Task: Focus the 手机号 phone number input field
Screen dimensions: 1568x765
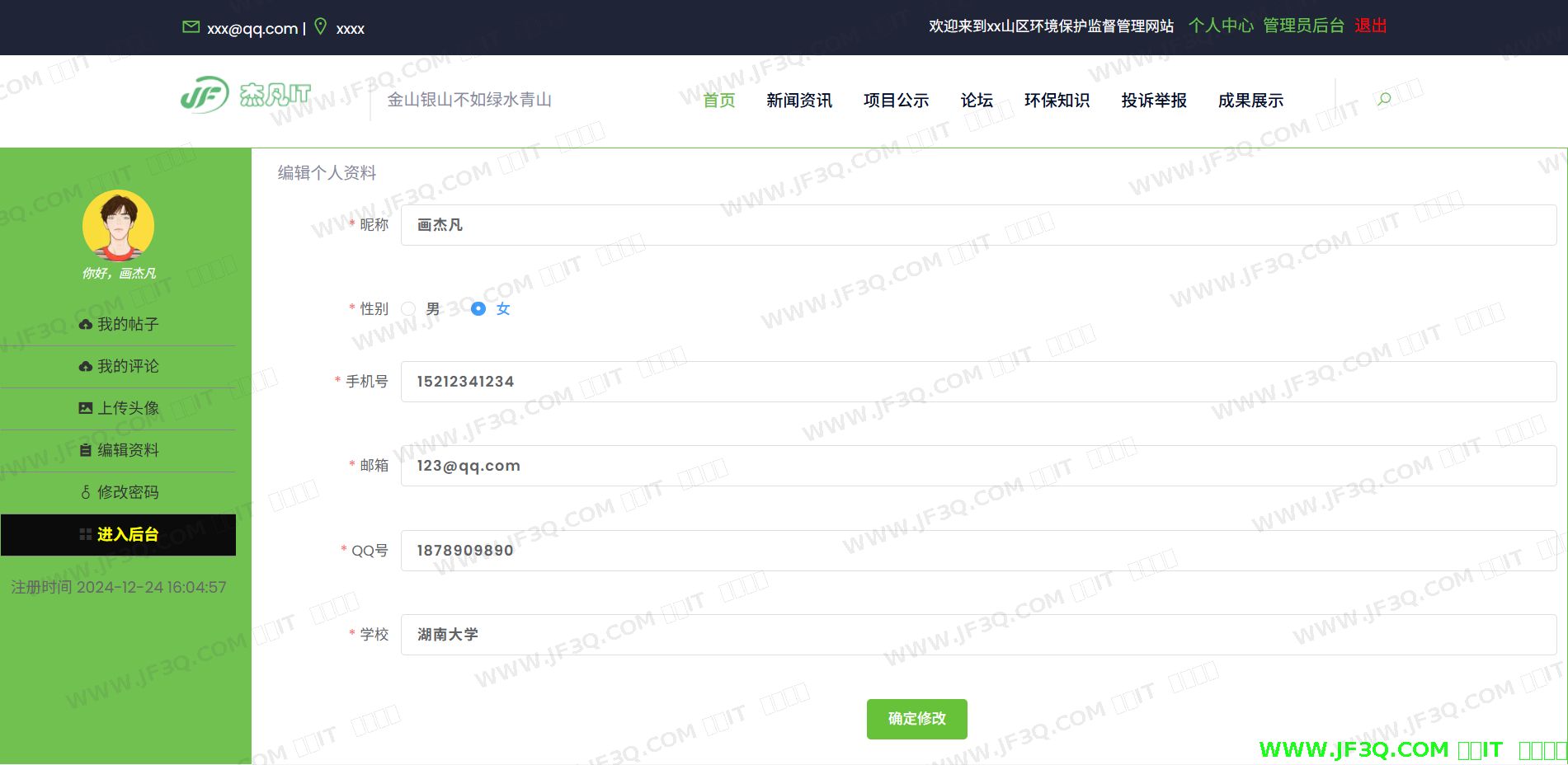Action: [x=977, y=382]
